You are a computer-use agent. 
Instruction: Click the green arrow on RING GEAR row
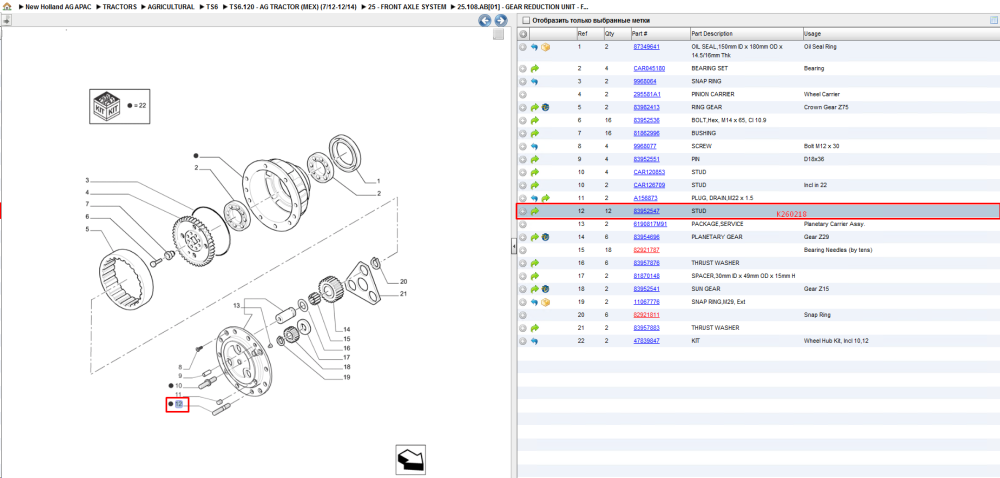click(x=534, y=107)
